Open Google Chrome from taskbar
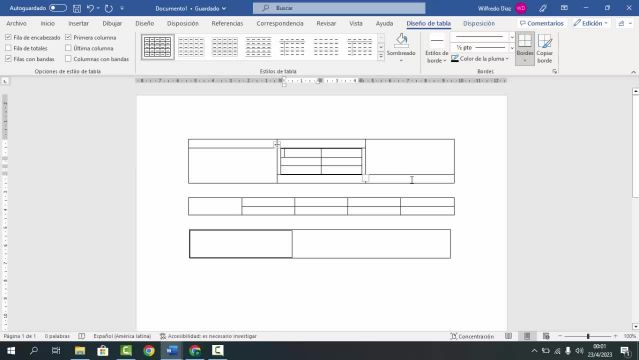639x360 pixels. tap(149, 351)
